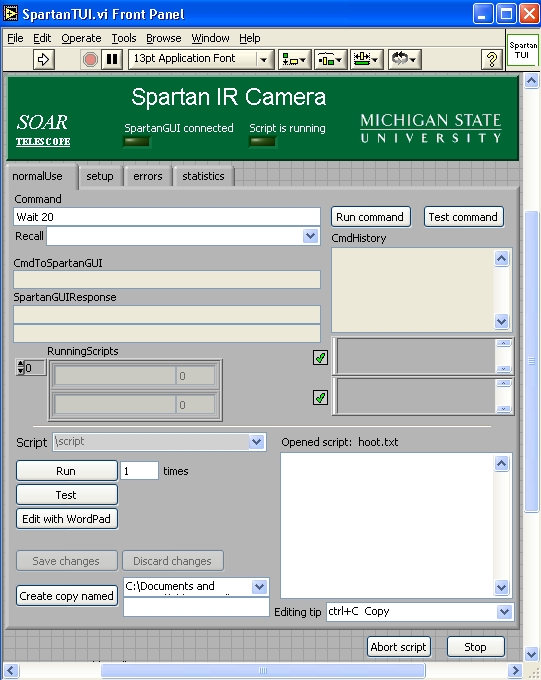Click opened script scroll up arrow
Image resolution: width=541 pixels, height=680 pixels.
(502, 464)
